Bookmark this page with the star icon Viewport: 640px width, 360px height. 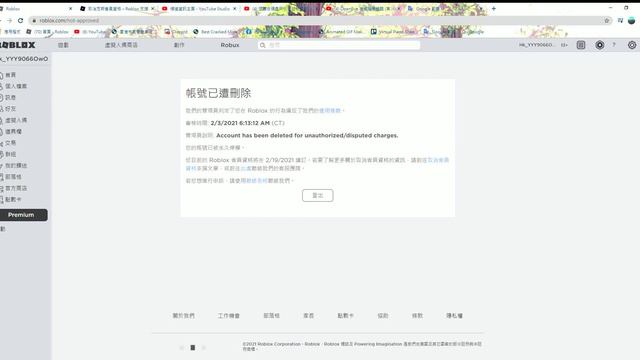click(607, 20)
